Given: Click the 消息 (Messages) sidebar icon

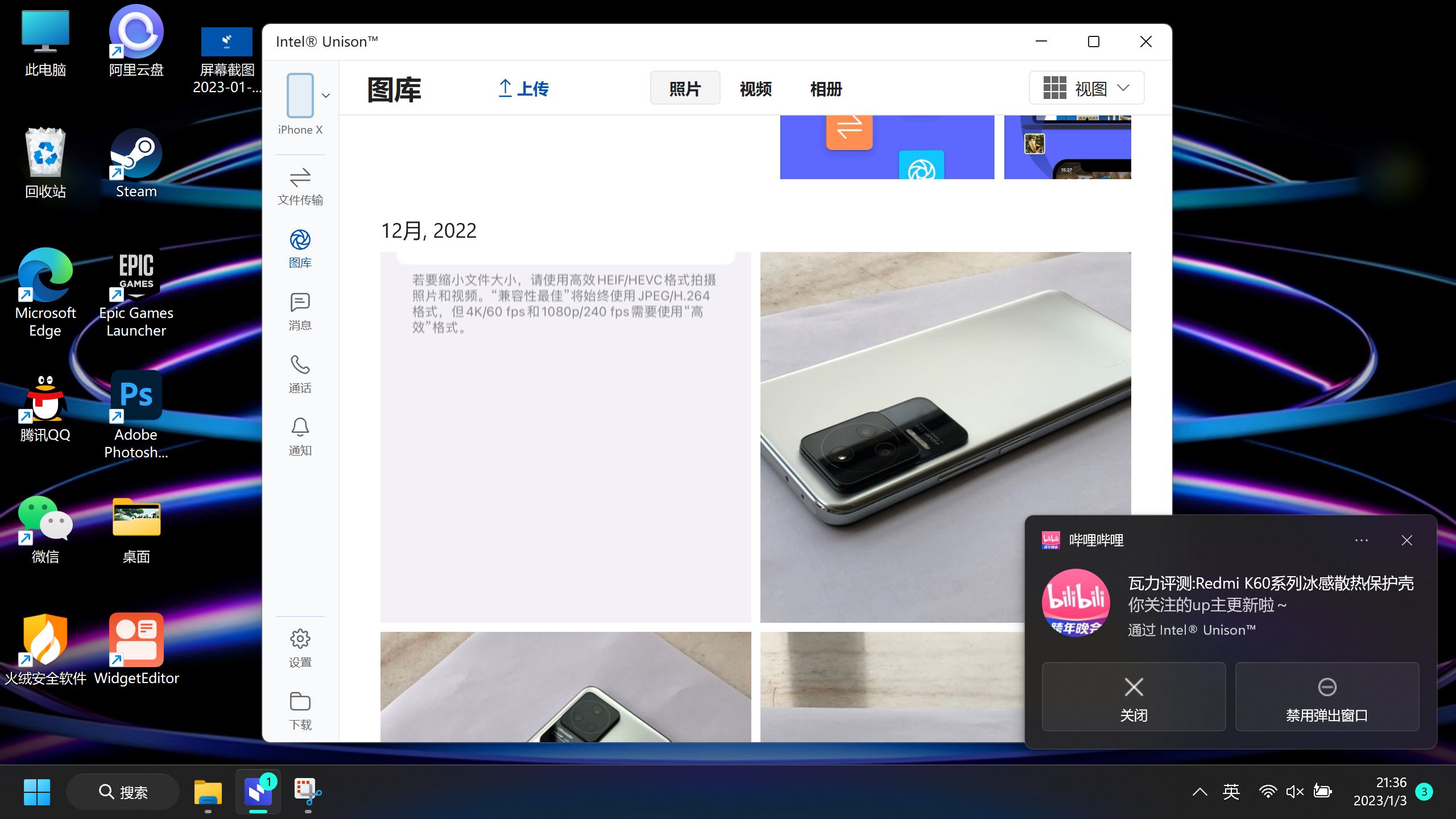Looking at the screenshot, I should coord(300,311).
